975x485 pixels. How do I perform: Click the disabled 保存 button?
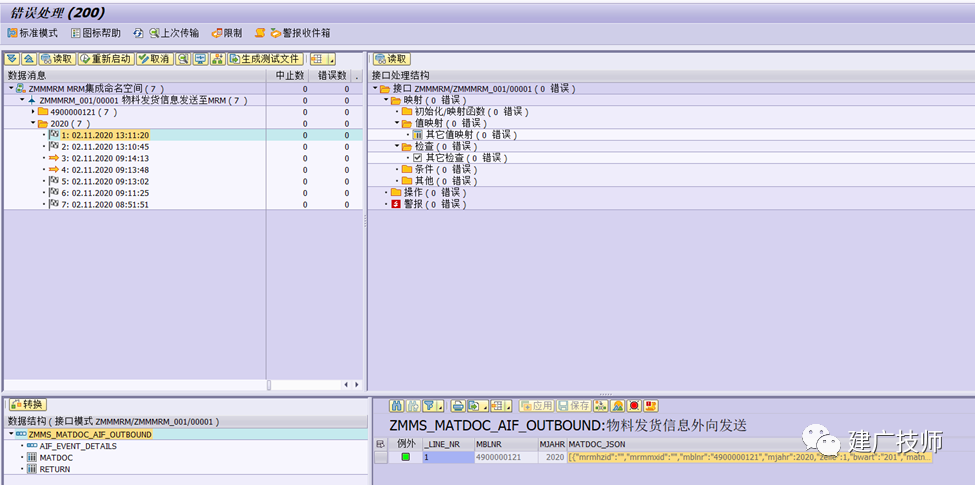[574, 406]
